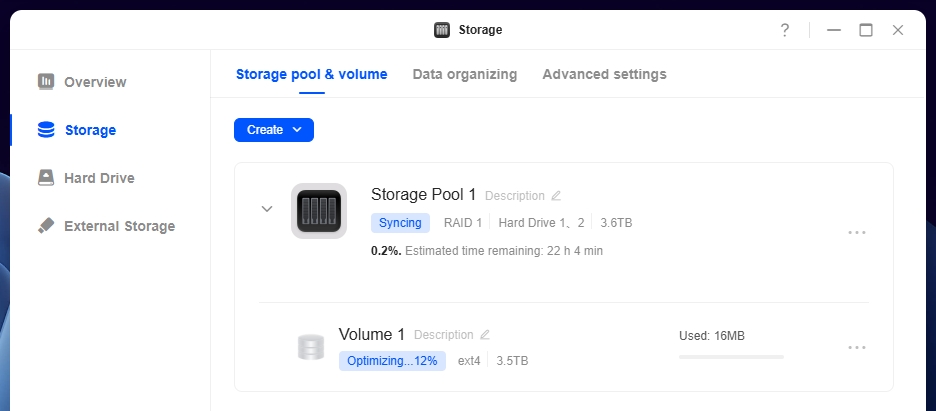The width and height of the screenshot is (936, 411).
Task: Open the Create dropdown button
Action: 274,130
